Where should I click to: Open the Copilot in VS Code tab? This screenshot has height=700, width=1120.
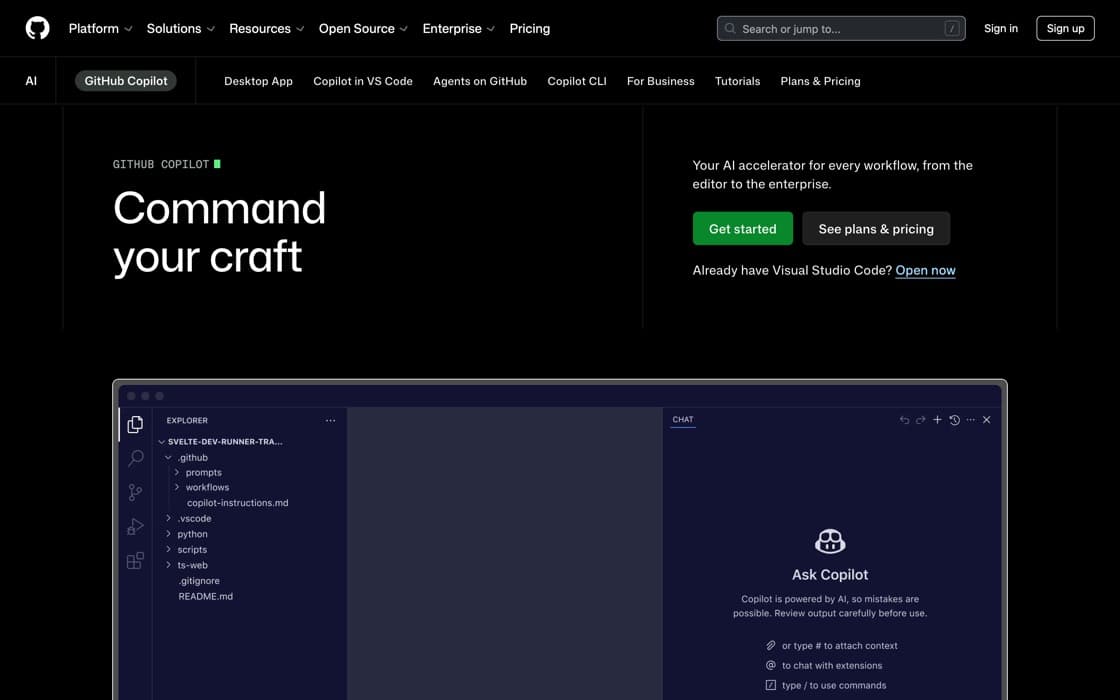pyautogui.click(x=363, y=81)
